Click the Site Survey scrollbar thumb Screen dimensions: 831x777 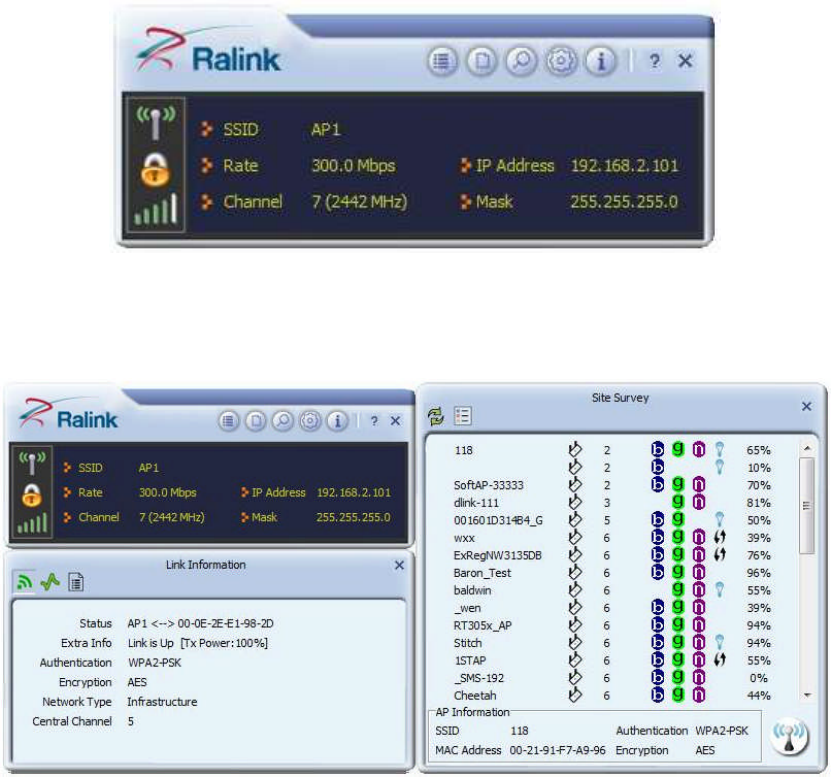click(x=807, y=506)
